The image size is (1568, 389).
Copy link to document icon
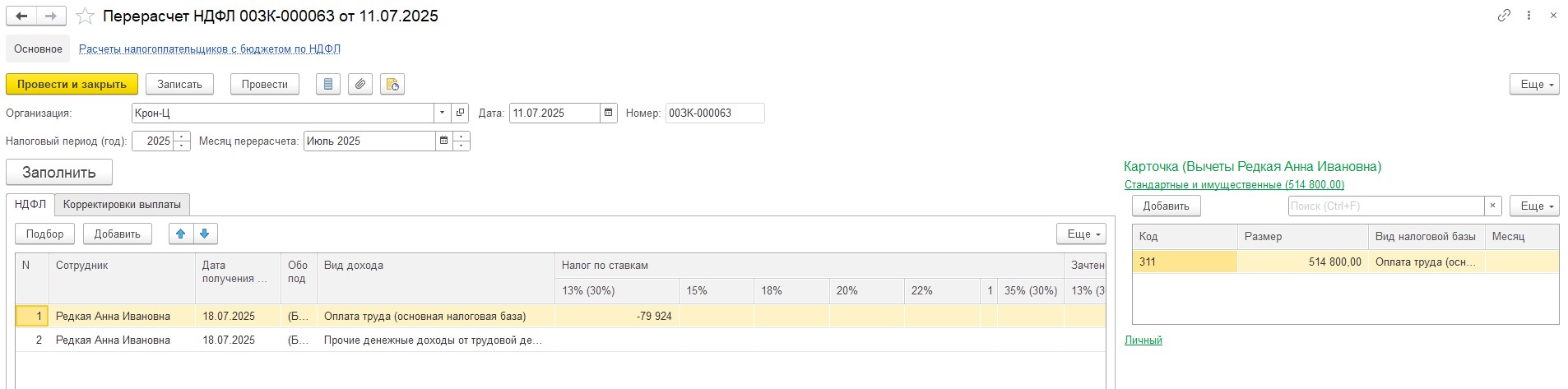coord(1504,15)
